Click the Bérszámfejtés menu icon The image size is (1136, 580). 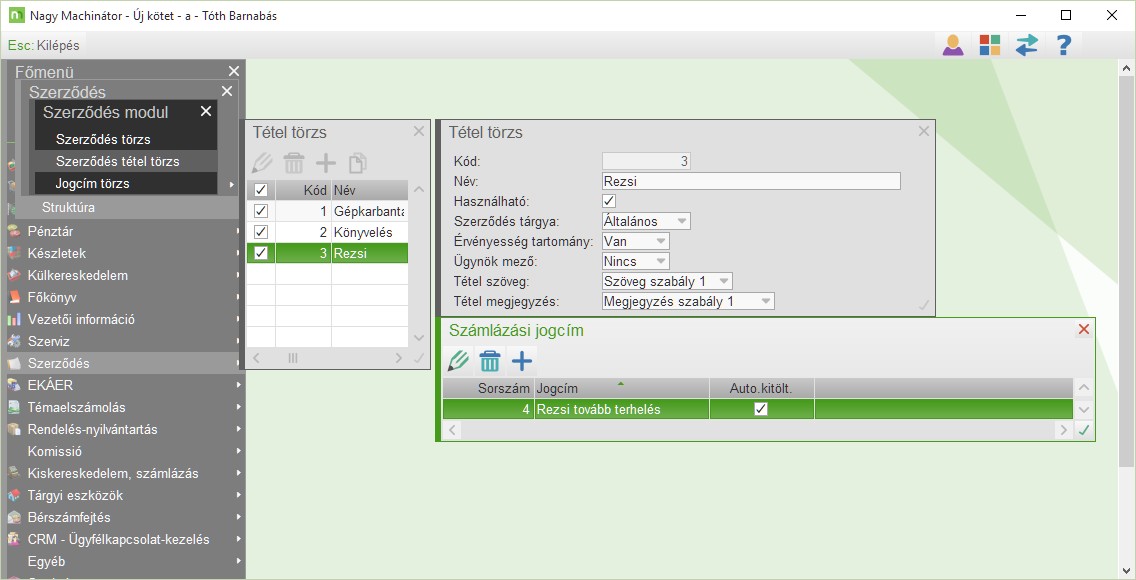(13, 518)
